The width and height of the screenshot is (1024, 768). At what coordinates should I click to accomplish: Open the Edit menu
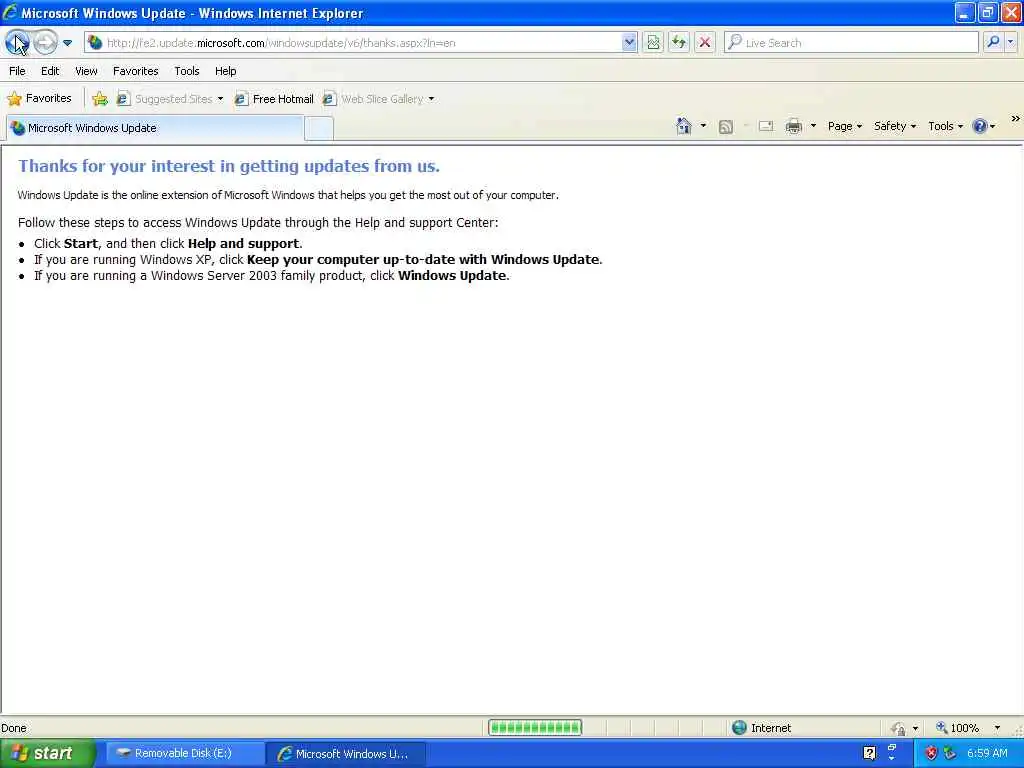(x=50, y=71)
